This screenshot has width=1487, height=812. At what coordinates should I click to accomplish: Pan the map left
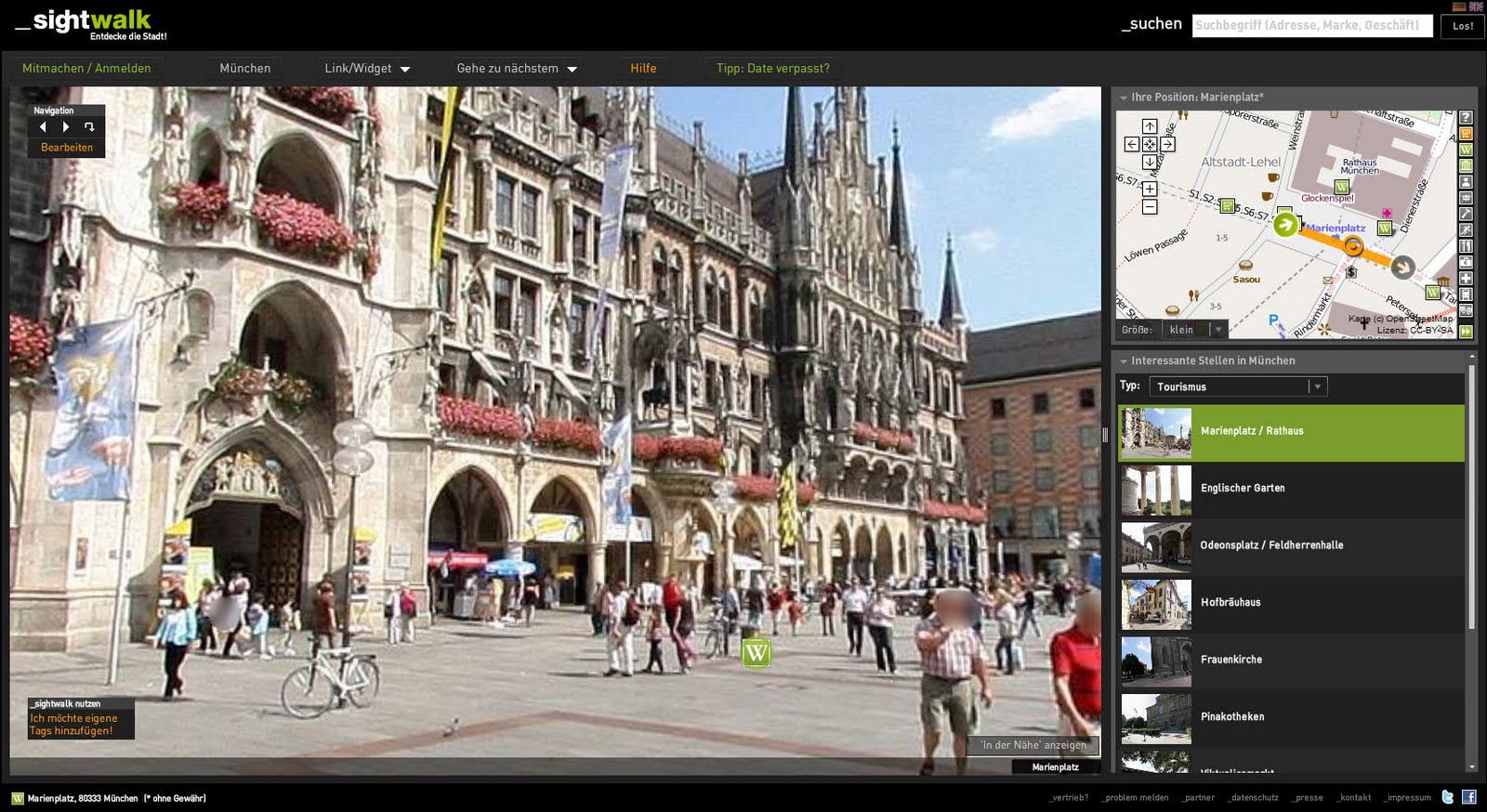(1132, 144)
